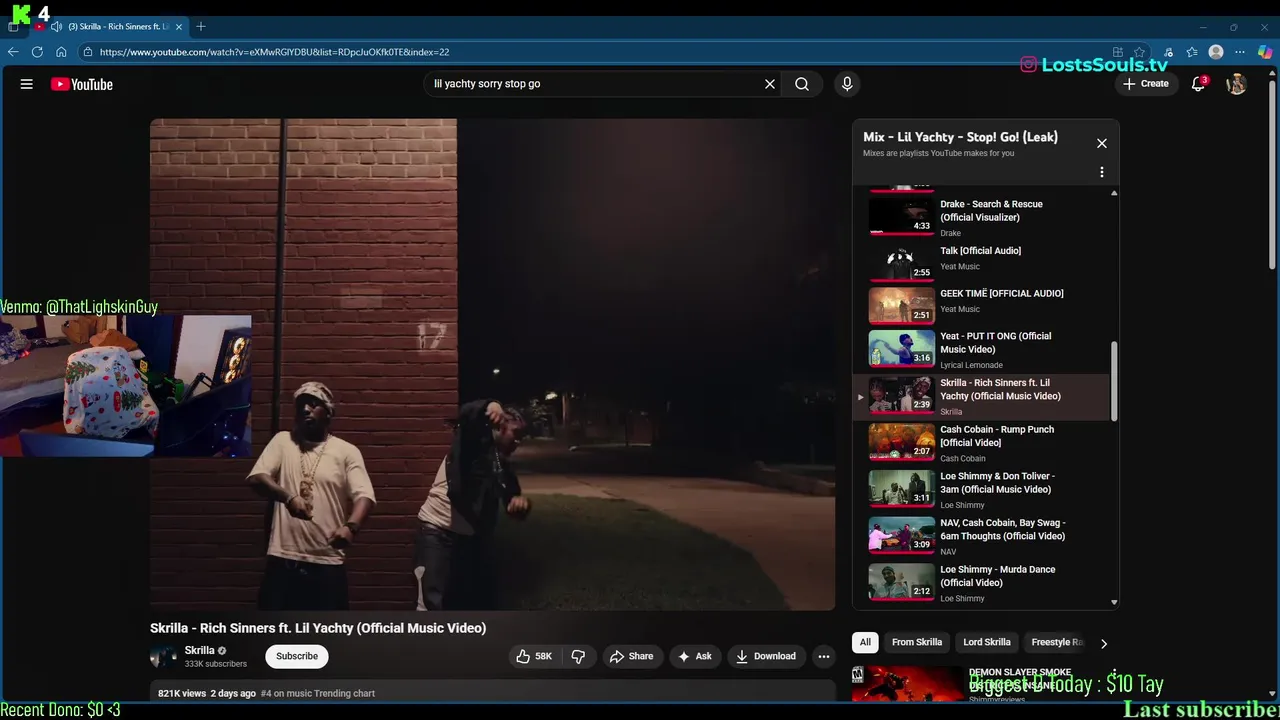Open browser settings and more menu

click(1241, 52)
